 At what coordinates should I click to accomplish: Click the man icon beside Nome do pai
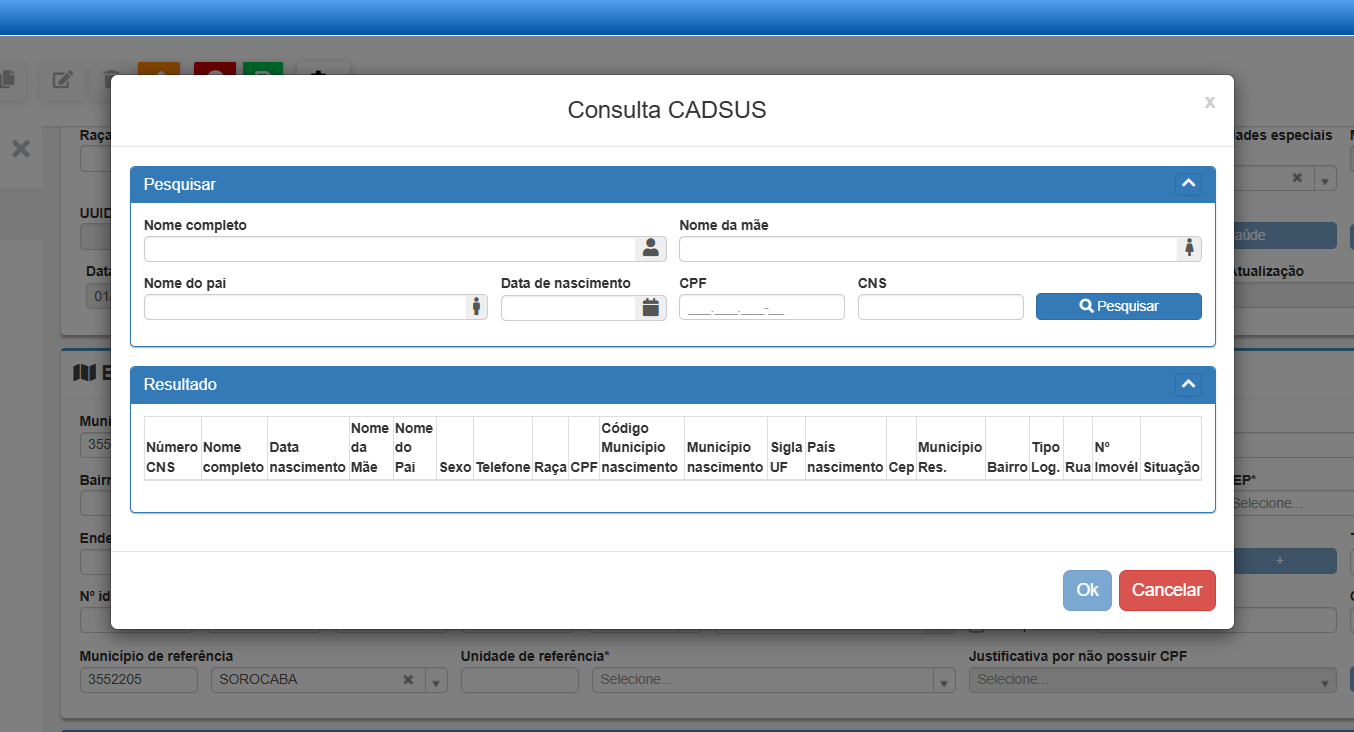476,307
